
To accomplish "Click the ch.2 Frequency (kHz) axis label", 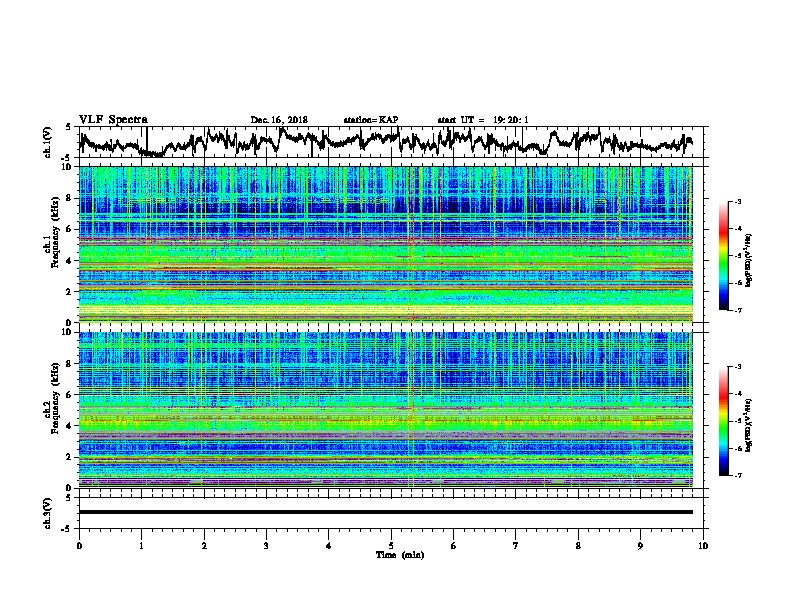I will (51, 398).
